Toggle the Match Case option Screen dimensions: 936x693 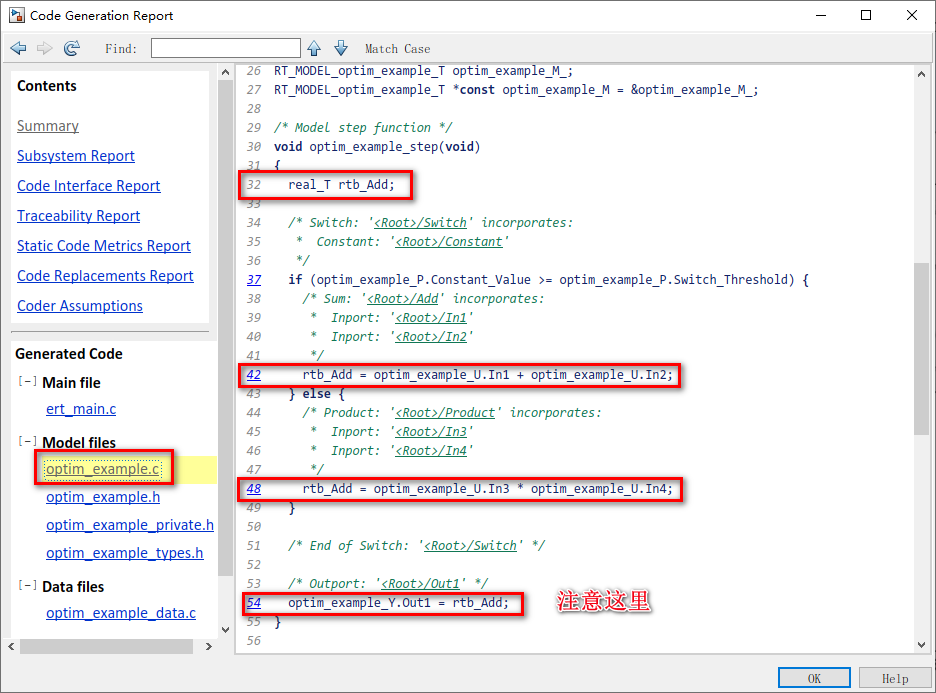(398, 49)
